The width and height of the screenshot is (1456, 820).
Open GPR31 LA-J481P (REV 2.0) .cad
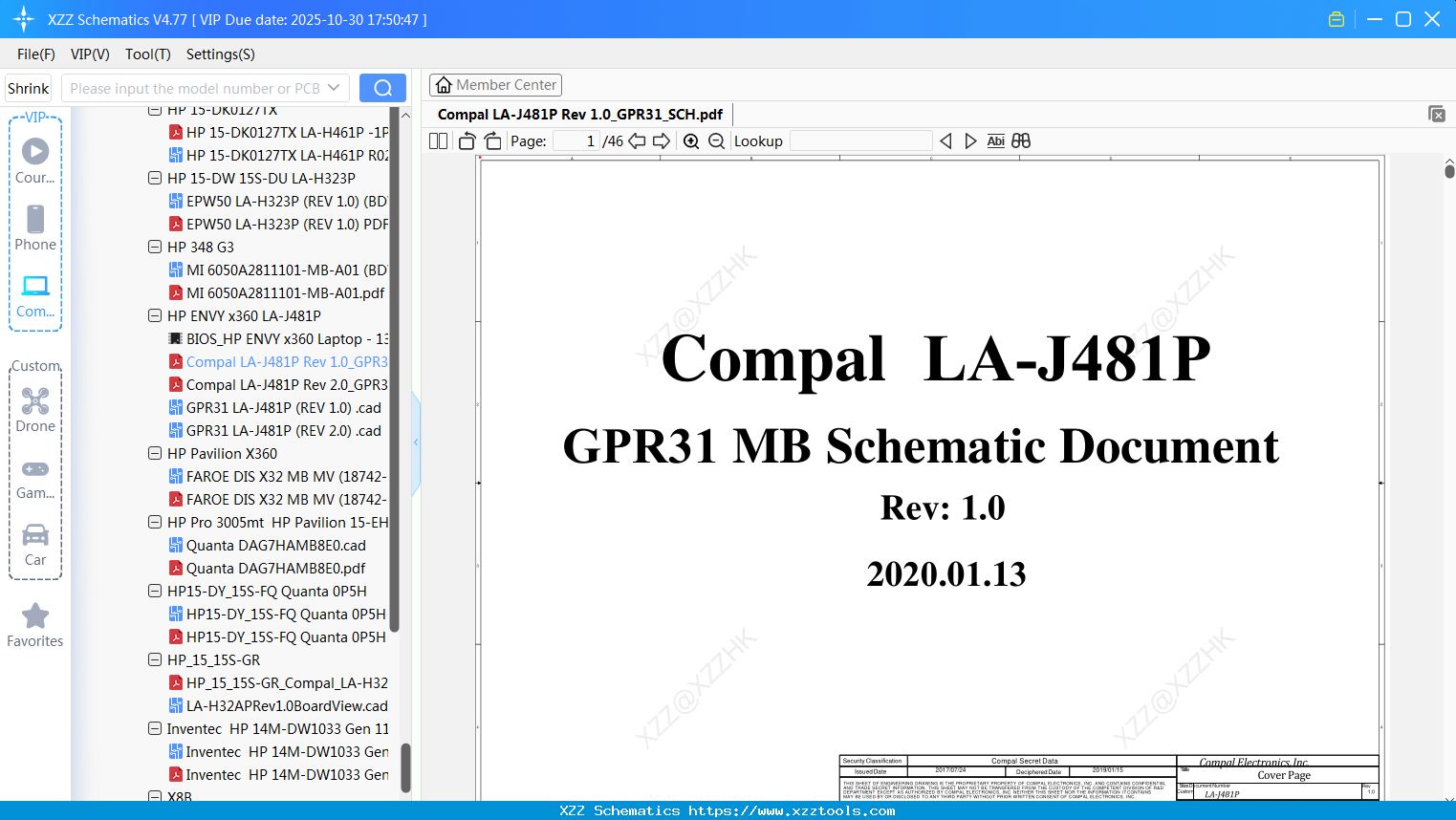pyautogui.click(x=275, y=430)
